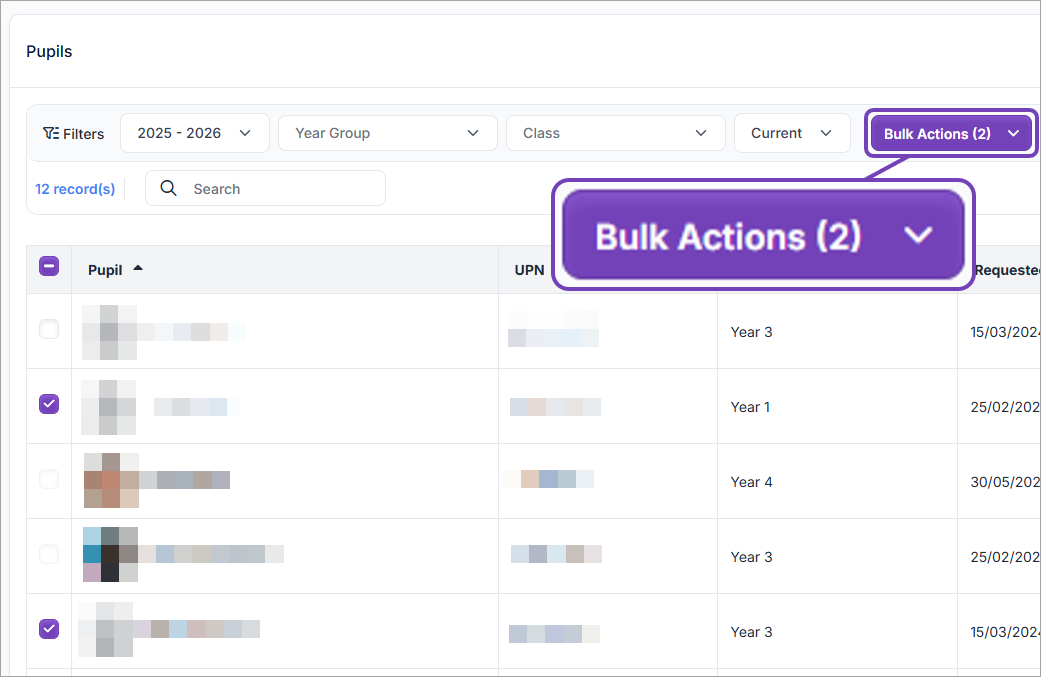1041x677 pixels.
Task: Click the UPN column header
Action: [x=529, y=270]
